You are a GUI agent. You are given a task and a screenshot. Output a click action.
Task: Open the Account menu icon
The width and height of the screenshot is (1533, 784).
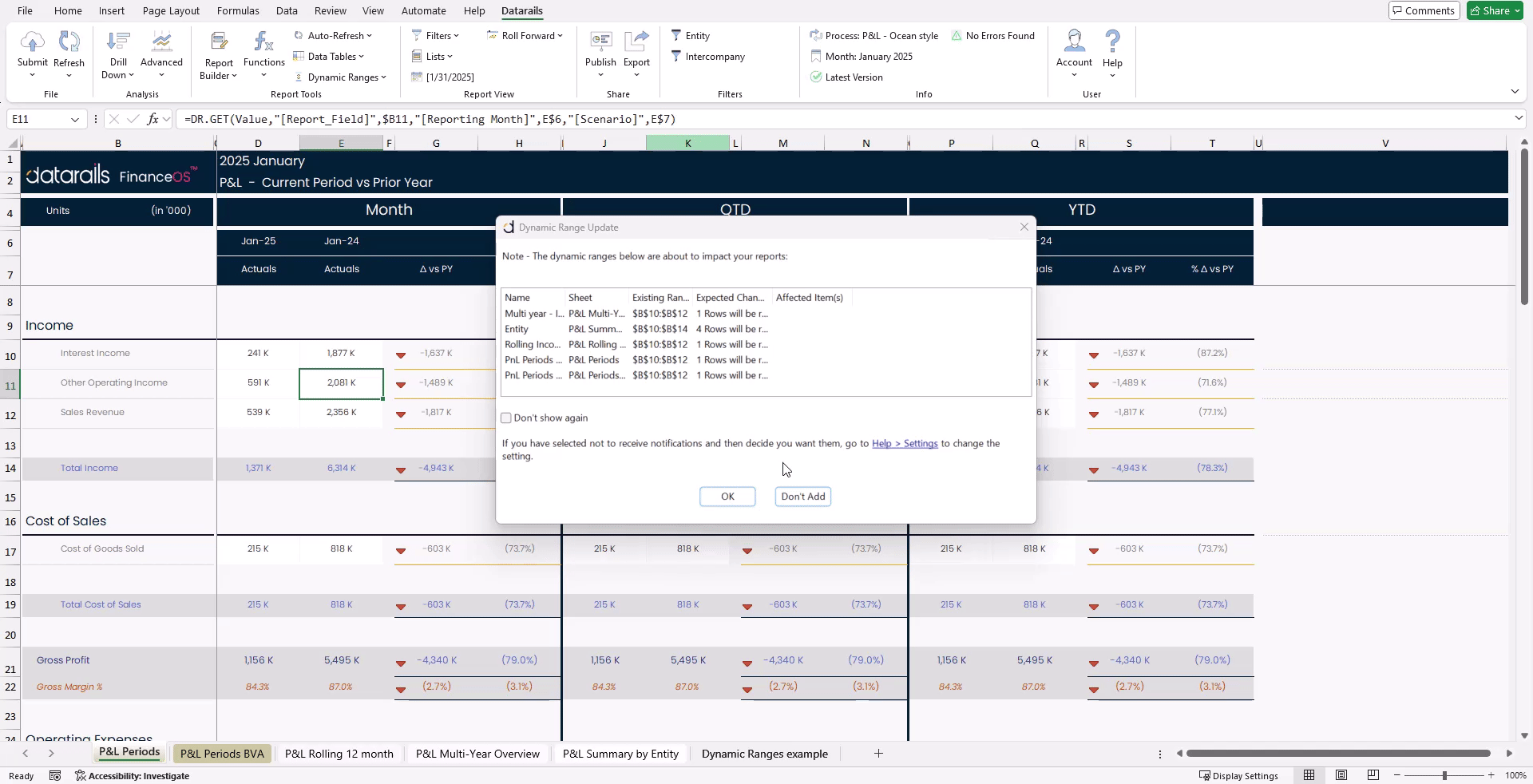pos(1074,42)
